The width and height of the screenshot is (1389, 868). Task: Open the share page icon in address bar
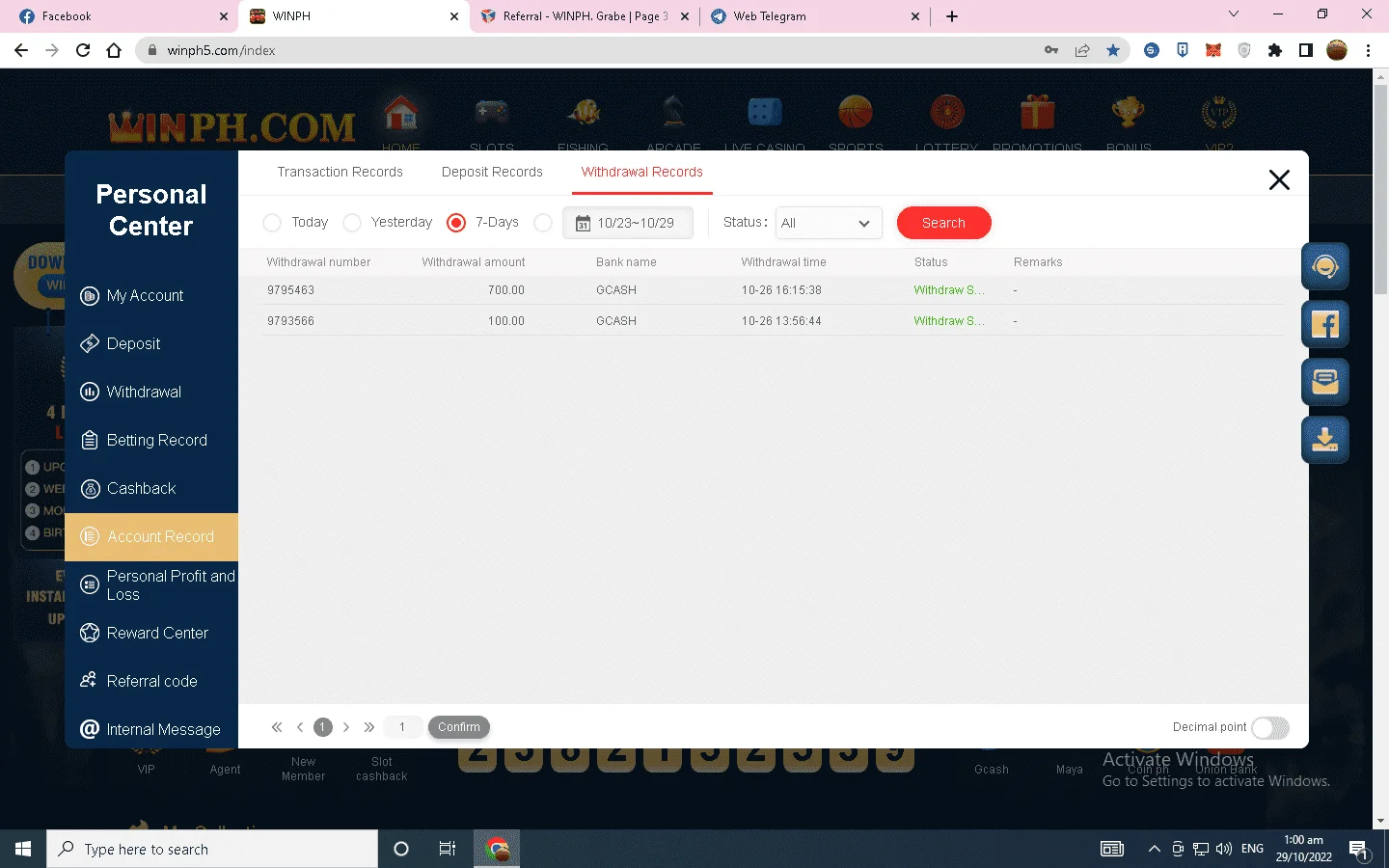1082,50
